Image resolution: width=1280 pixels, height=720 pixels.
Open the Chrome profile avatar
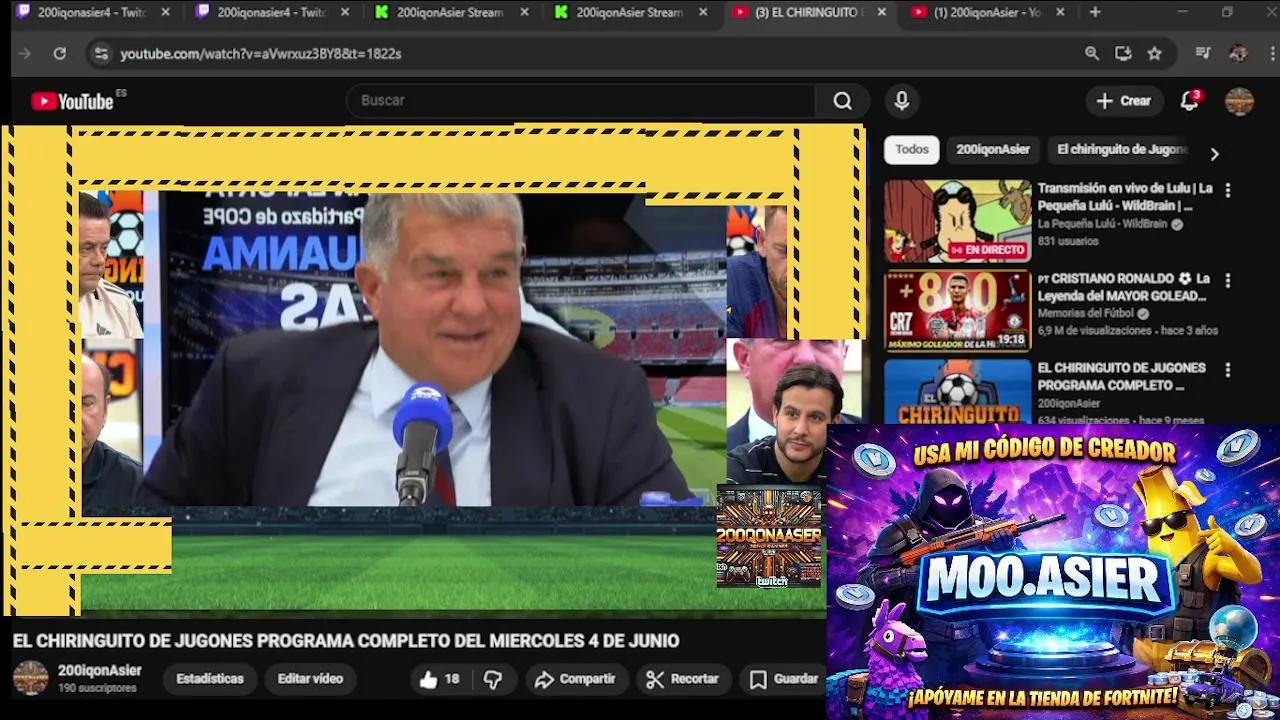[1238, 54]
